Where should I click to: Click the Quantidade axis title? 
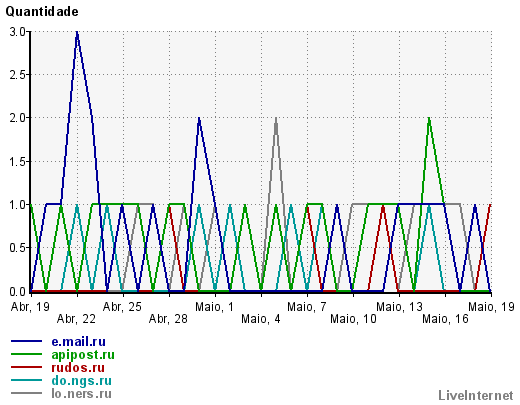click(42, 12)
